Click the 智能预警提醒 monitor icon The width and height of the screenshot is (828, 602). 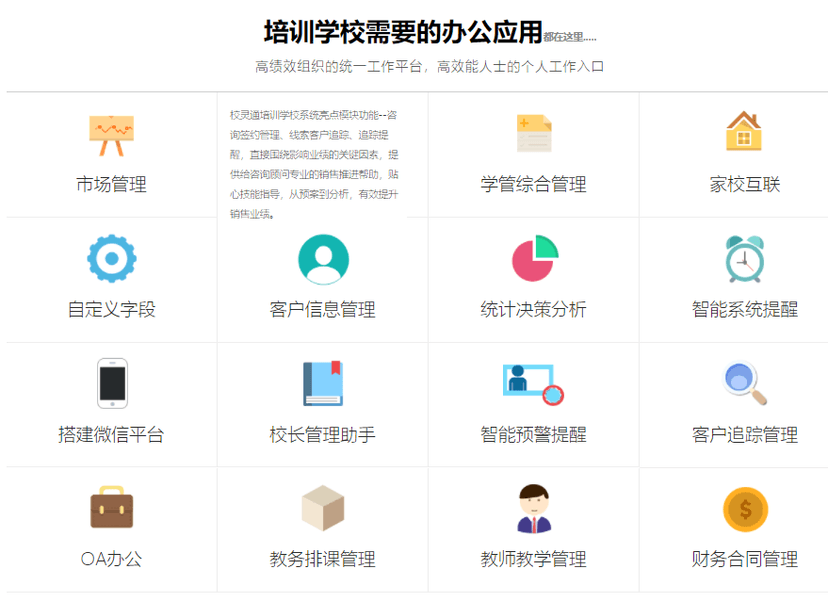click(x=533, y=384)
